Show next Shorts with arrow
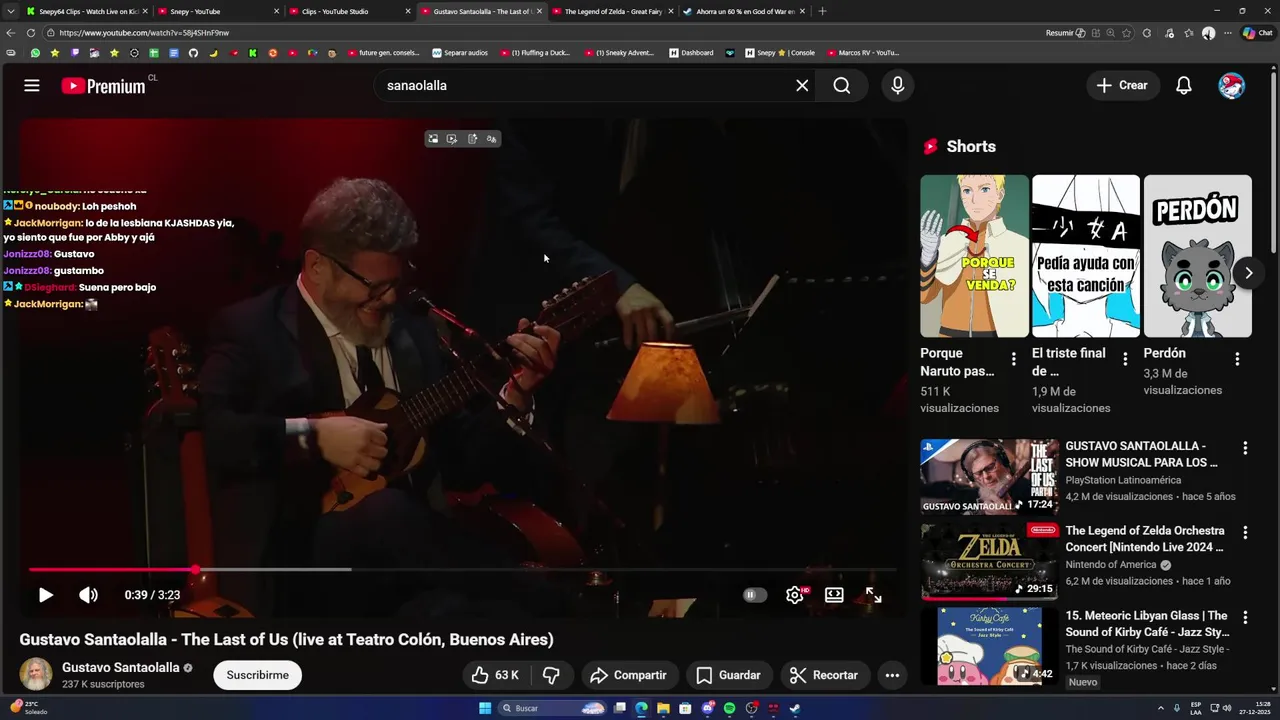Viewport: 1280px width, 720px height. [x=1248, y=273]
